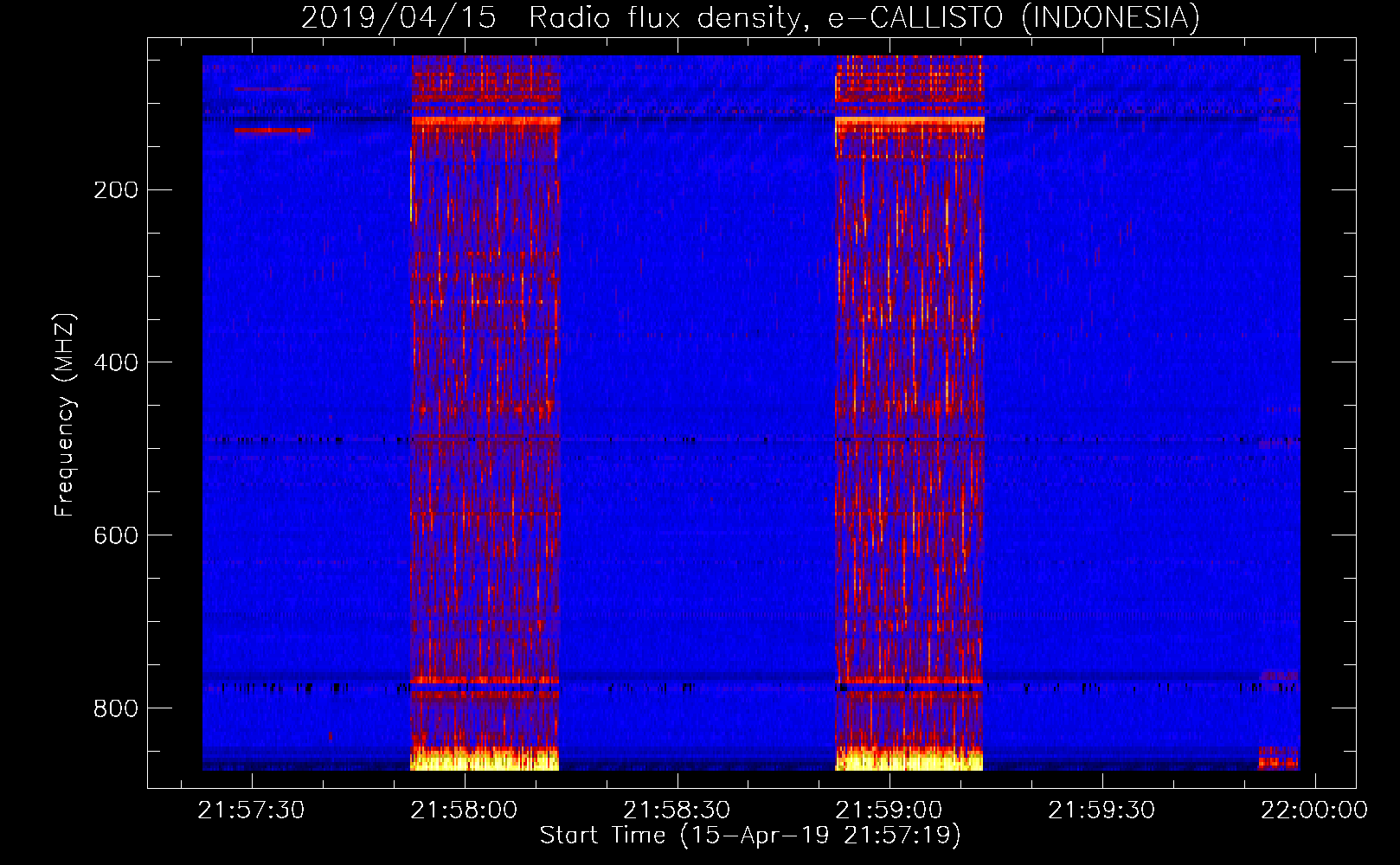Click the '21:57:30' time tick label
The width and height of the screenshot is (1400, 865).
pyautogui.click(x=251, y=810)
